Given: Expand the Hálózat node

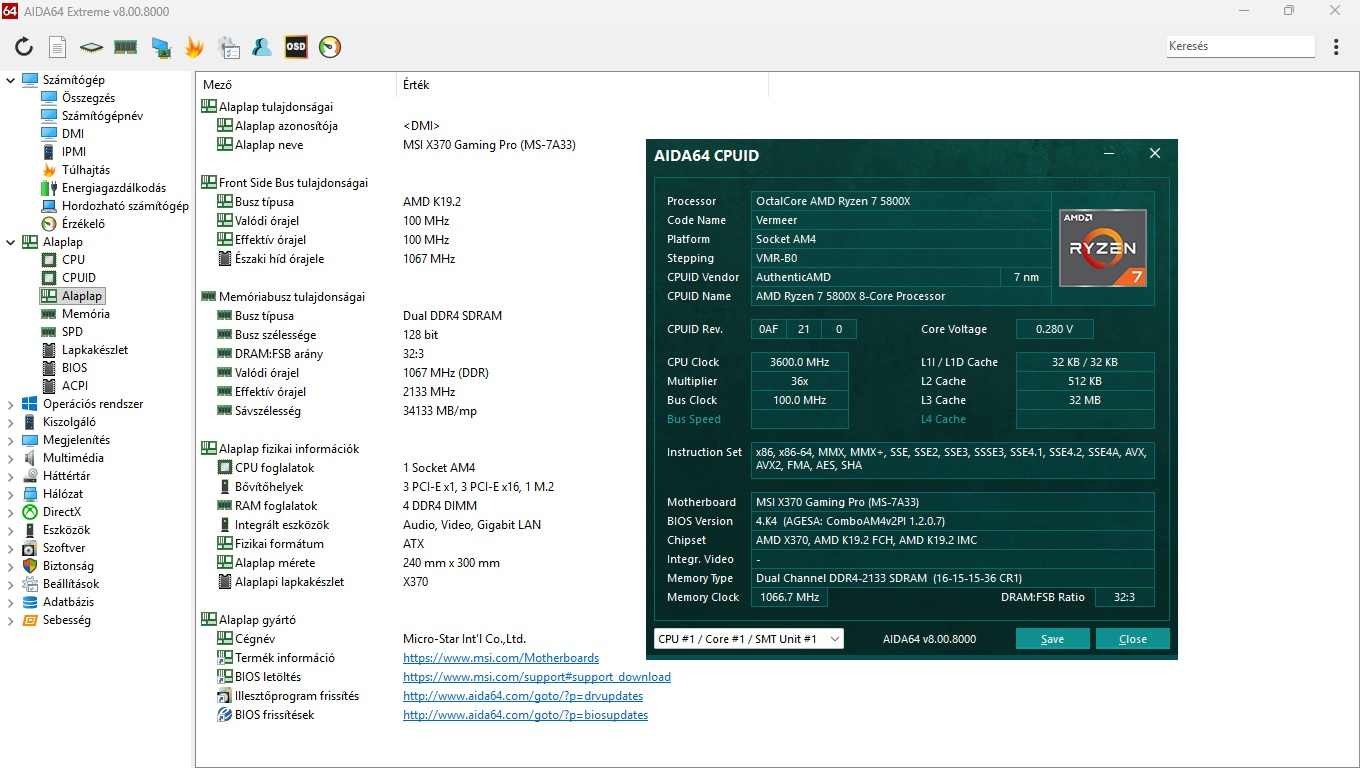Looking at the screenshot, I should [x=11, y=494].
